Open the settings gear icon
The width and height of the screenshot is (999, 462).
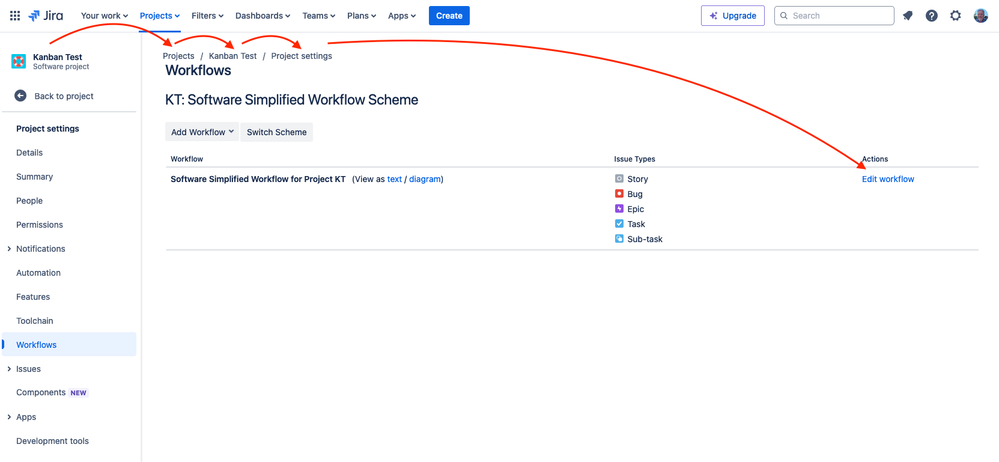(956, 16)
